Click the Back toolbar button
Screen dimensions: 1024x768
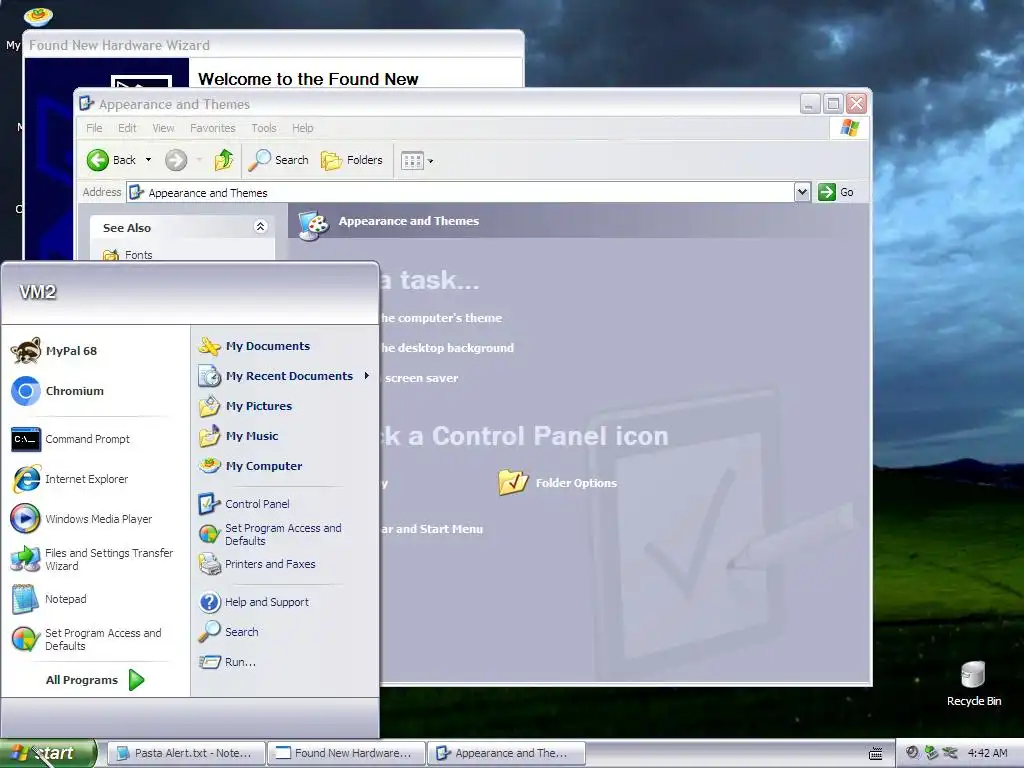(x=111, y=160)
